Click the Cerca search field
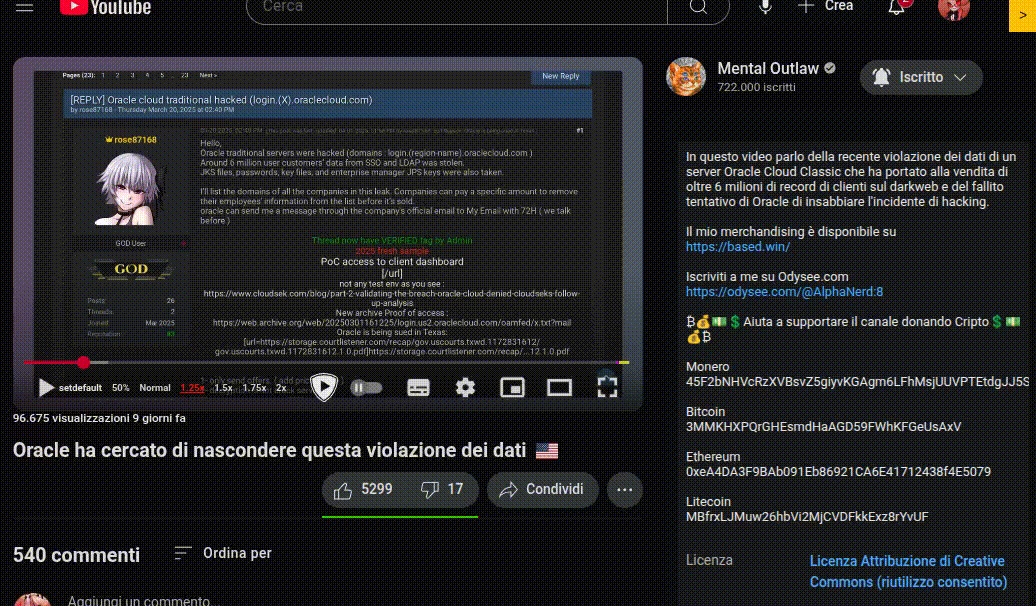Screen dimensions: 1036x606 pyautogui.click(x=457, y=9)
